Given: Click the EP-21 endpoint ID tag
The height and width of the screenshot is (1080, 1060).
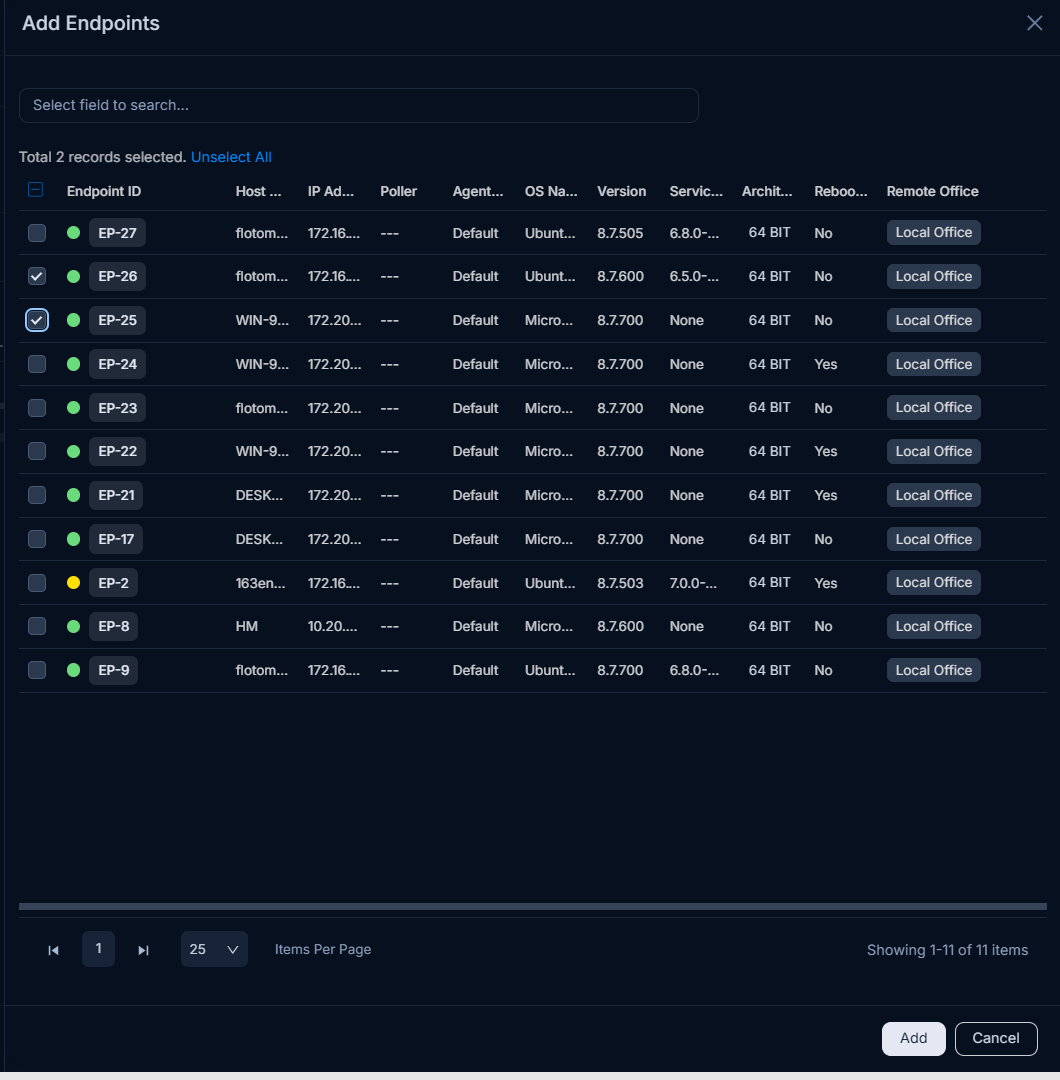Looking at the screenshot, I should (x=116, y=495).
